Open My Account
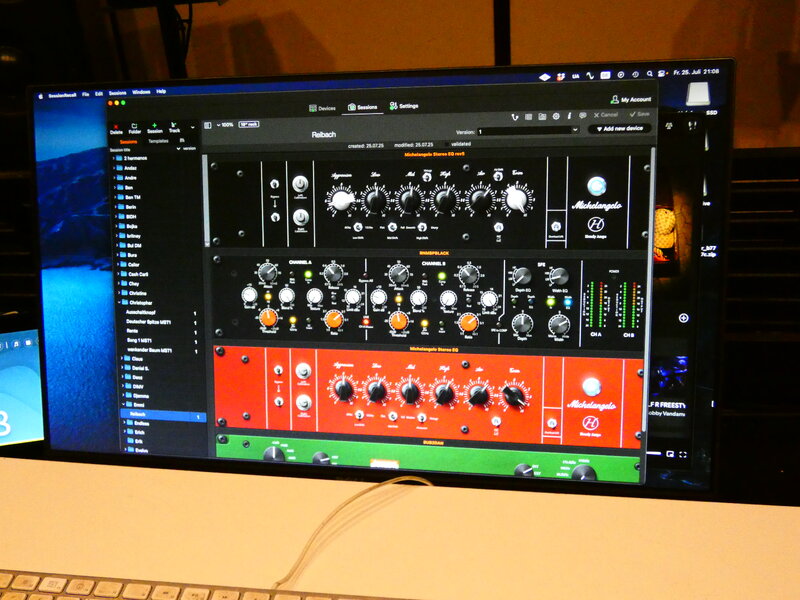The image size is (800, 600). point(631,99)
